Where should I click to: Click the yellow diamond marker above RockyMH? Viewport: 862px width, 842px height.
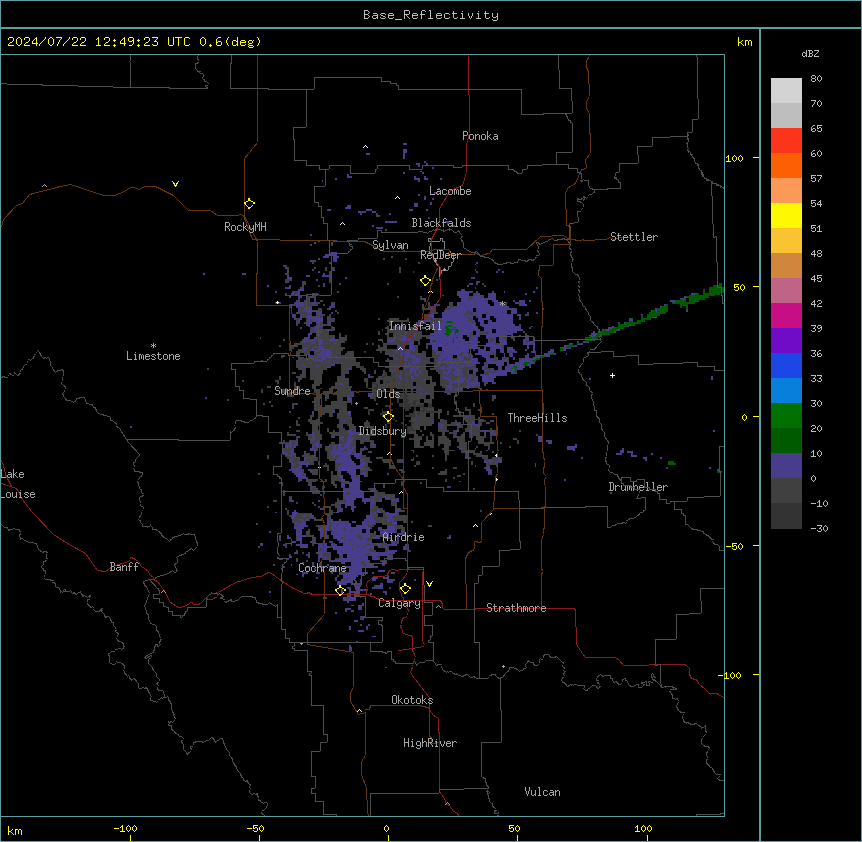pyautogui.click(x=249, y=204)
